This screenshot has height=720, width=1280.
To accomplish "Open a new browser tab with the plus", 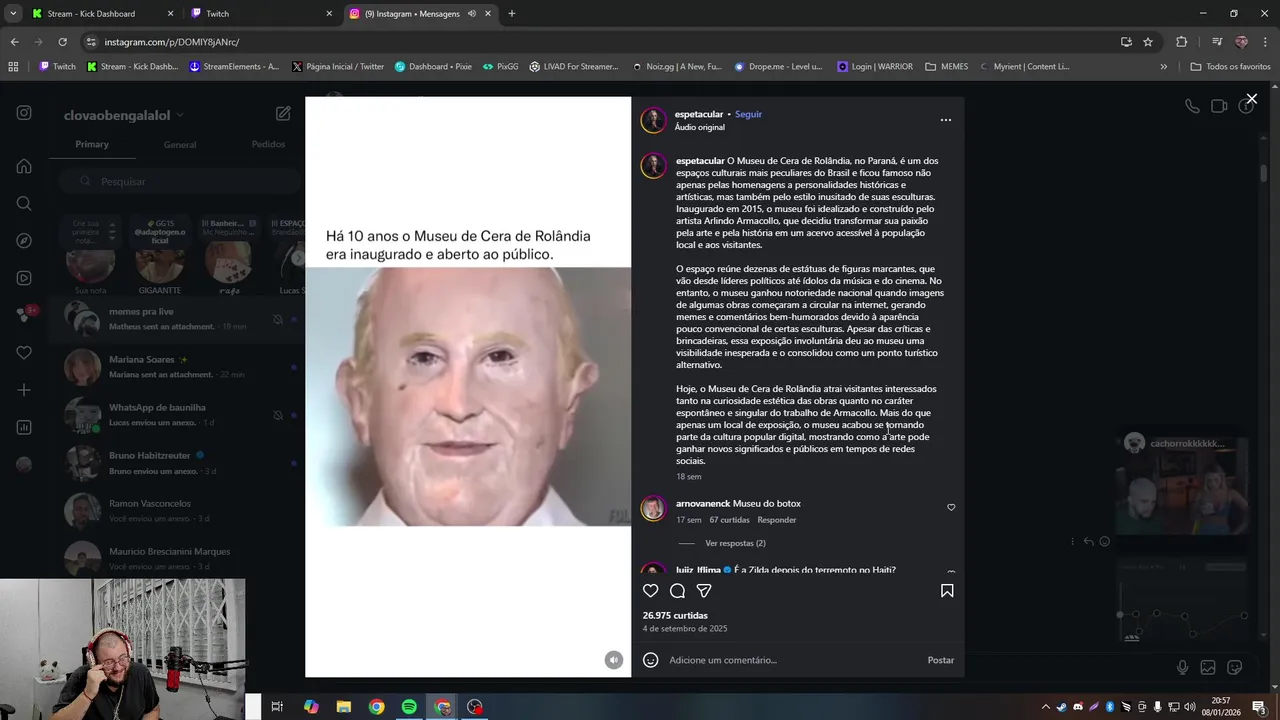I will pyautogui.click(x=511, y=14).
